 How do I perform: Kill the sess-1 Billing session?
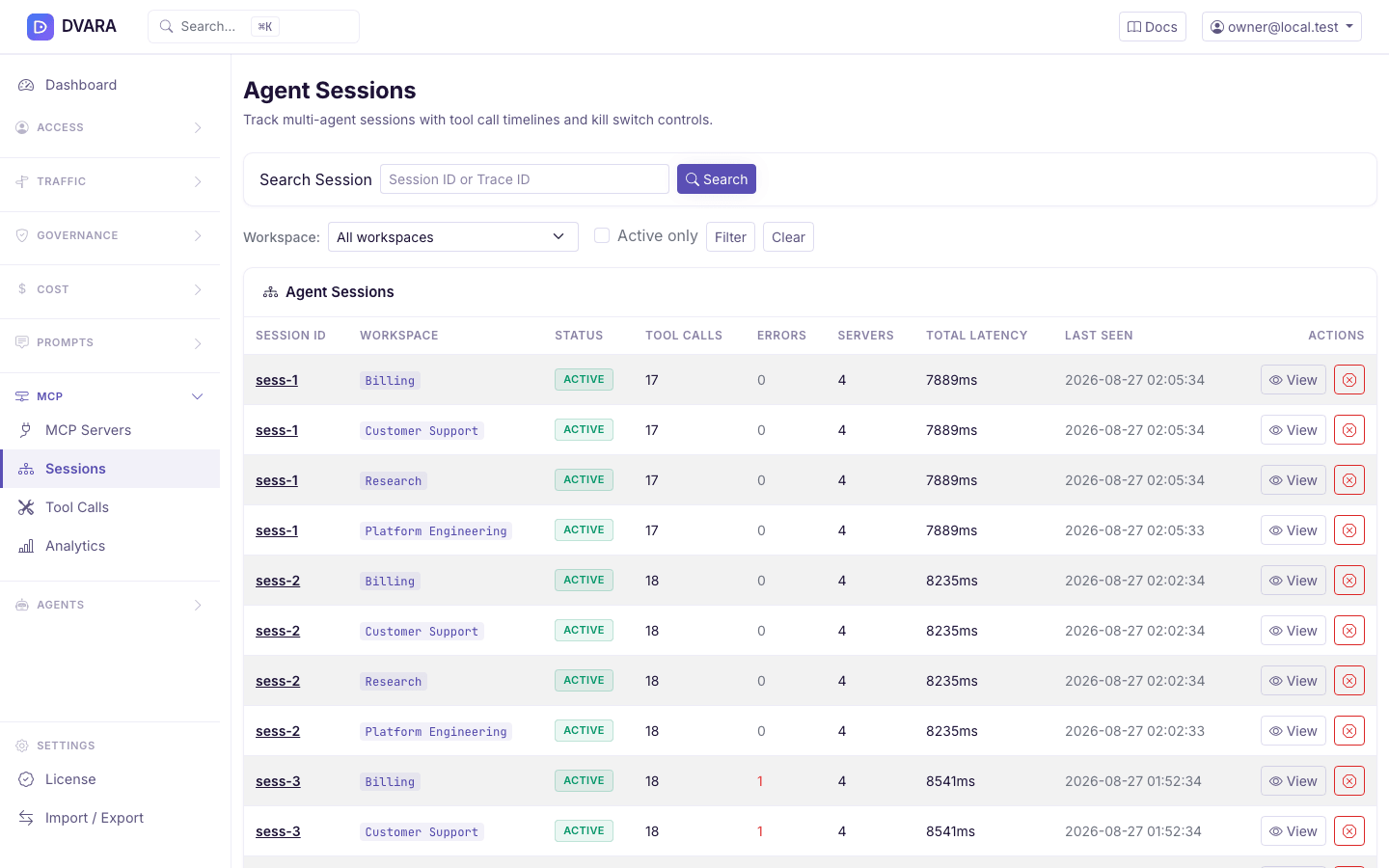click(1349, 380)
